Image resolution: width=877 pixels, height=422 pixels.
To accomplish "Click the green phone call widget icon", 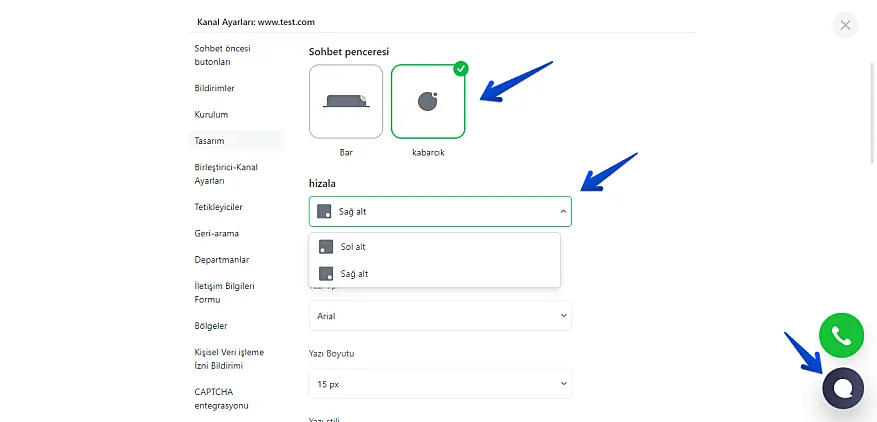I will click(x=841, y=336).
